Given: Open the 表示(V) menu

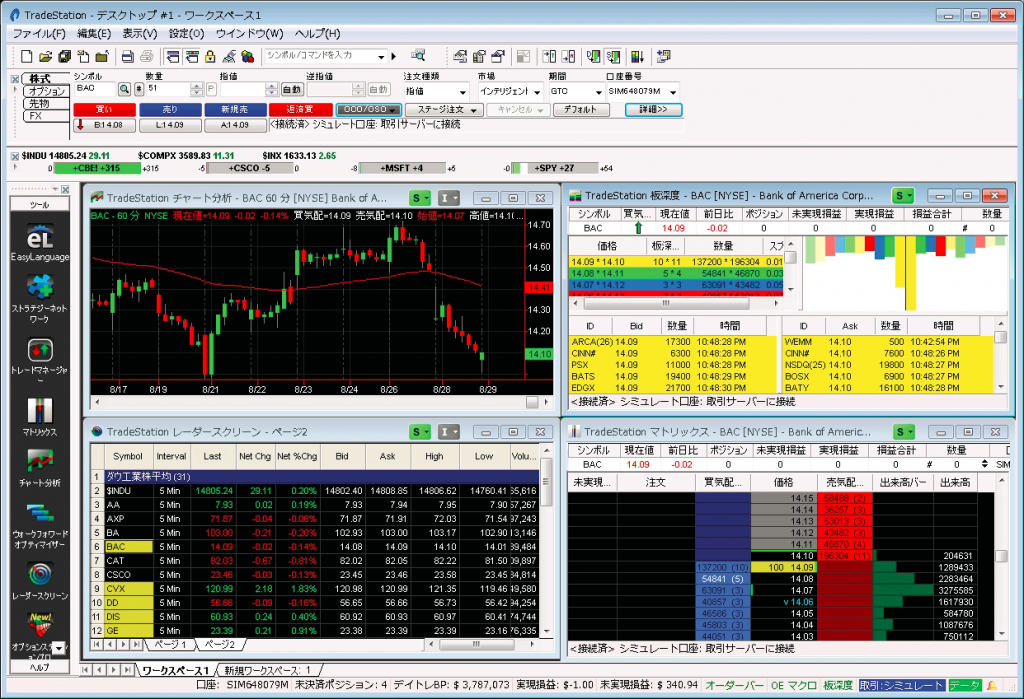Looking at the screenshot, I should 140,33.
